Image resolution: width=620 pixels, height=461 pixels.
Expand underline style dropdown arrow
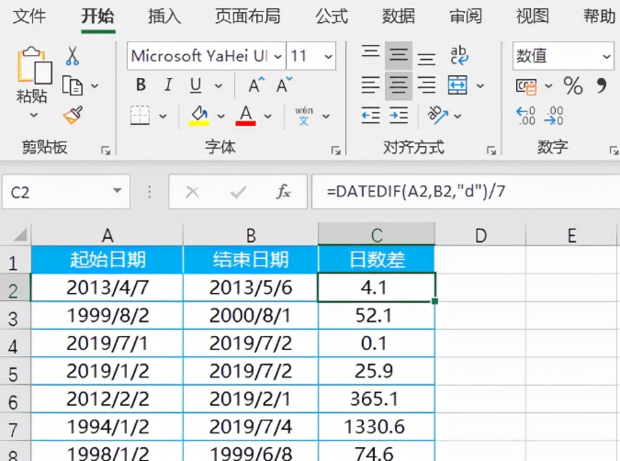click(219, 86)
